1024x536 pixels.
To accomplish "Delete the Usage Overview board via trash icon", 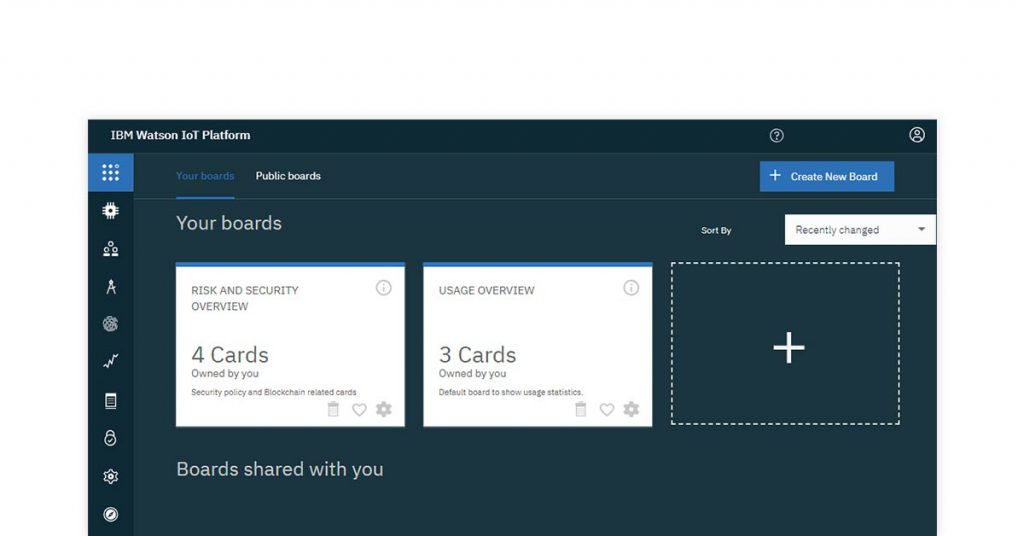I will click(x=580, y=410).
